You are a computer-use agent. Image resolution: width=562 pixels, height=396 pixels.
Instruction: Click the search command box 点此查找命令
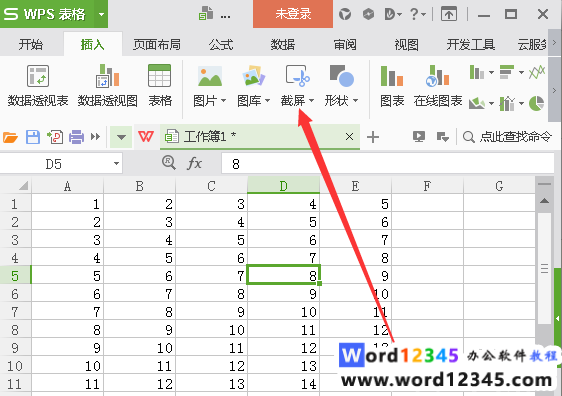(507, 137)
